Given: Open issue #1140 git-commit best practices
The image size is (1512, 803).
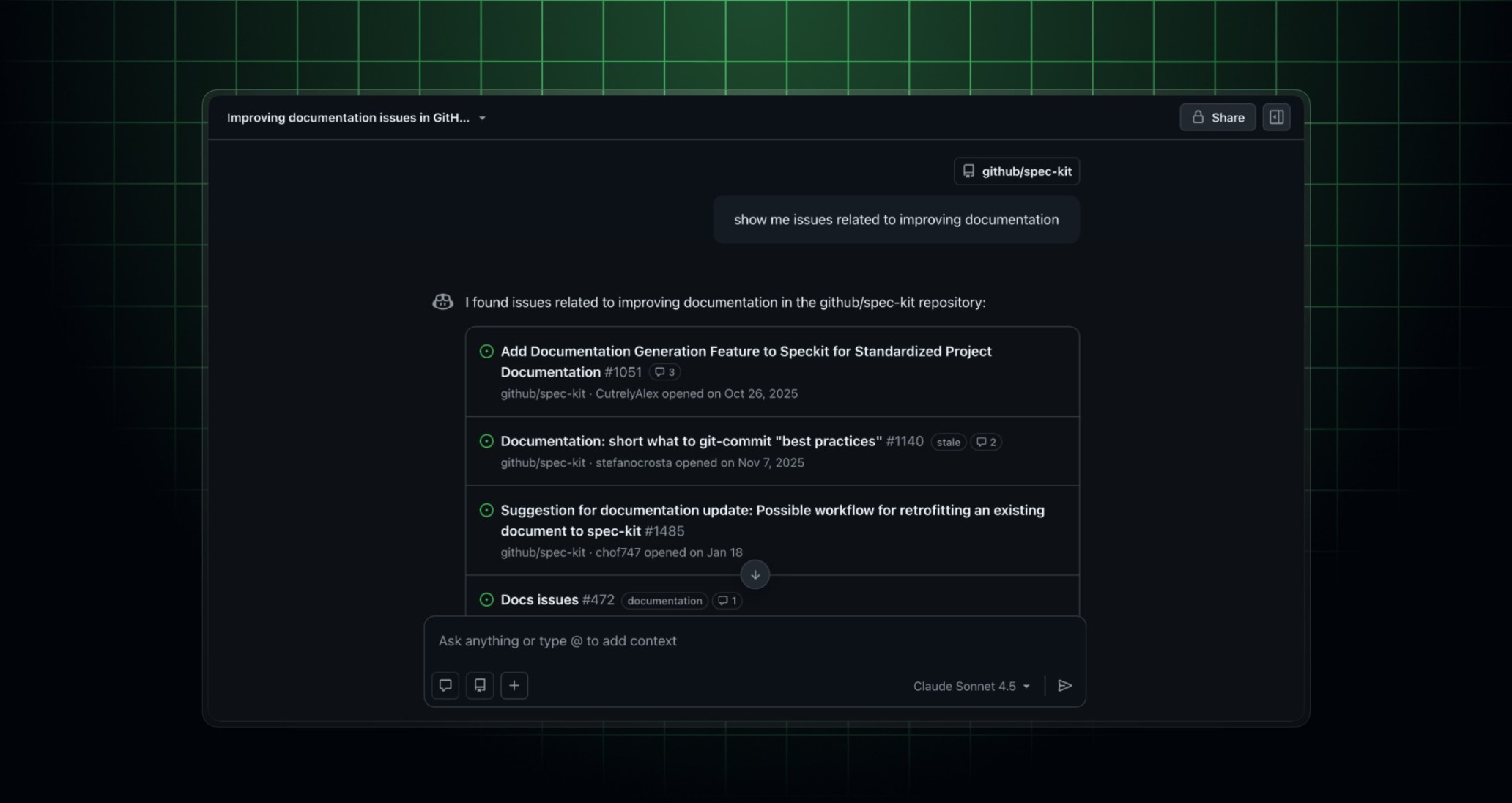Looking at the screenshot, I should 691,441.
